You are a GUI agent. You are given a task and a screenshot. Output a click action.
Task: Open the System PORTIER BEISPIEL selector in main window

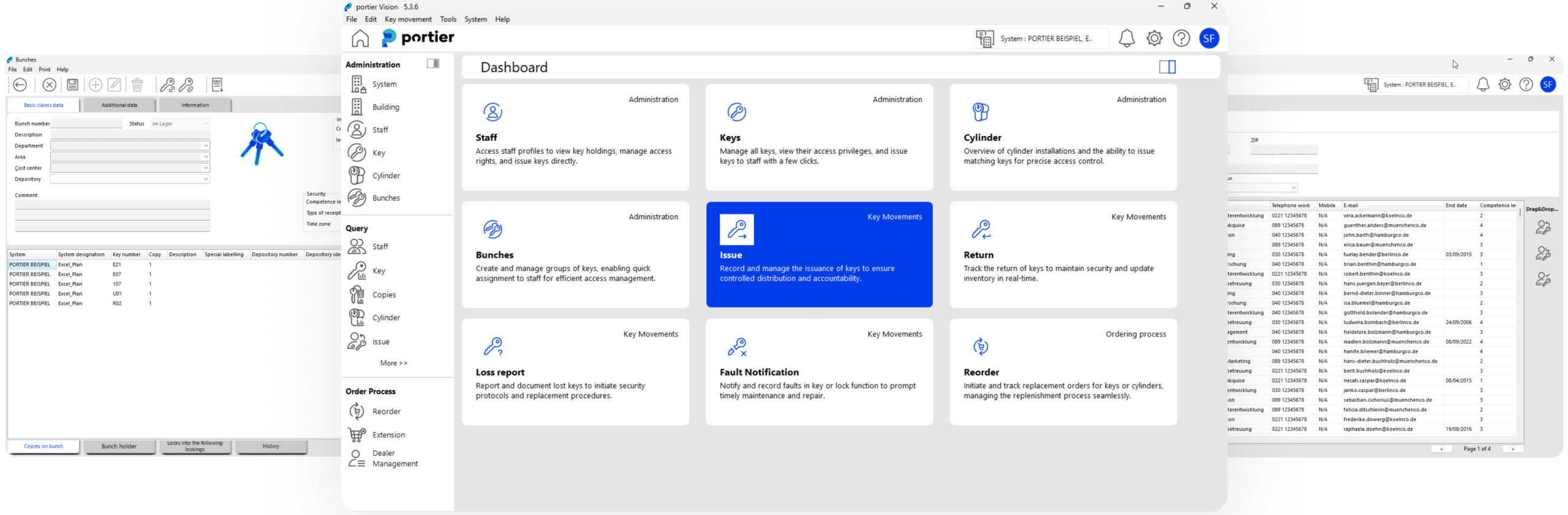[1041, 39]
